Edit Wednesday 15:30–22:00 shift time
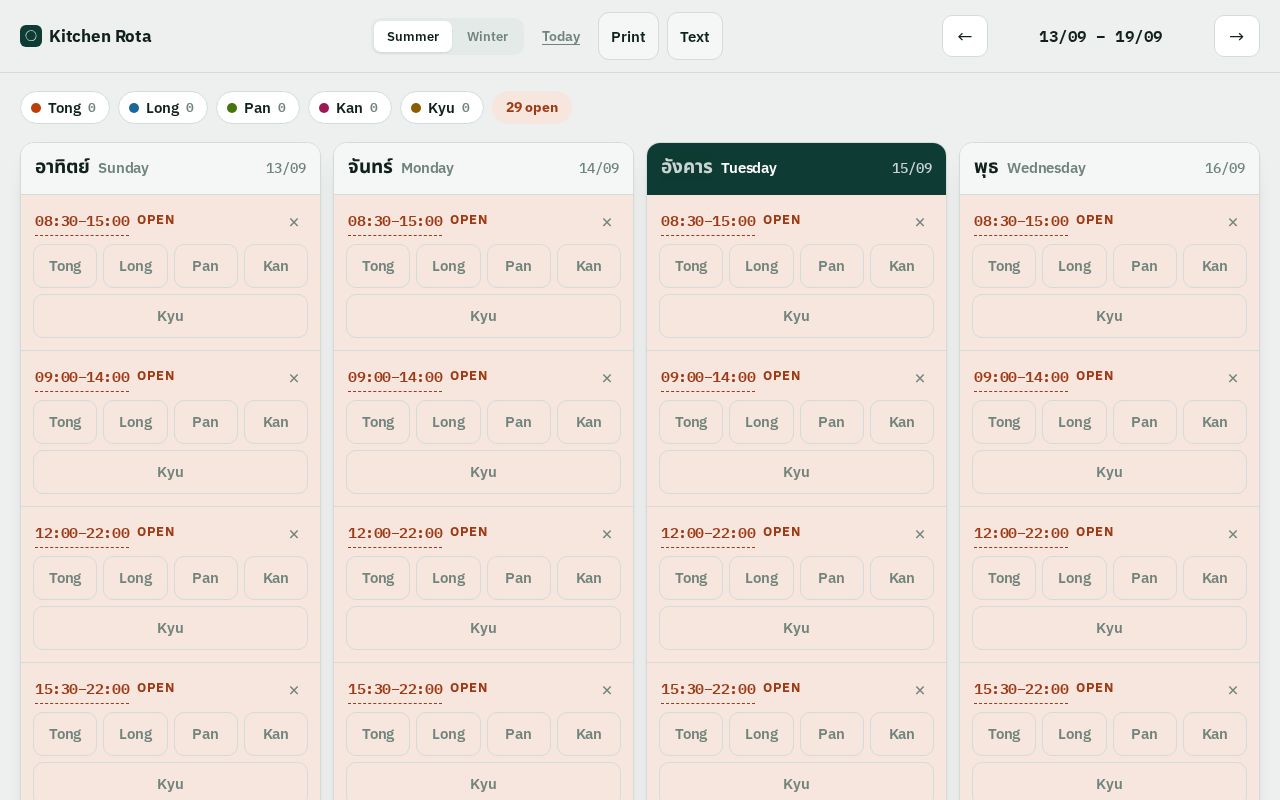 click(x=1021, y=690)
